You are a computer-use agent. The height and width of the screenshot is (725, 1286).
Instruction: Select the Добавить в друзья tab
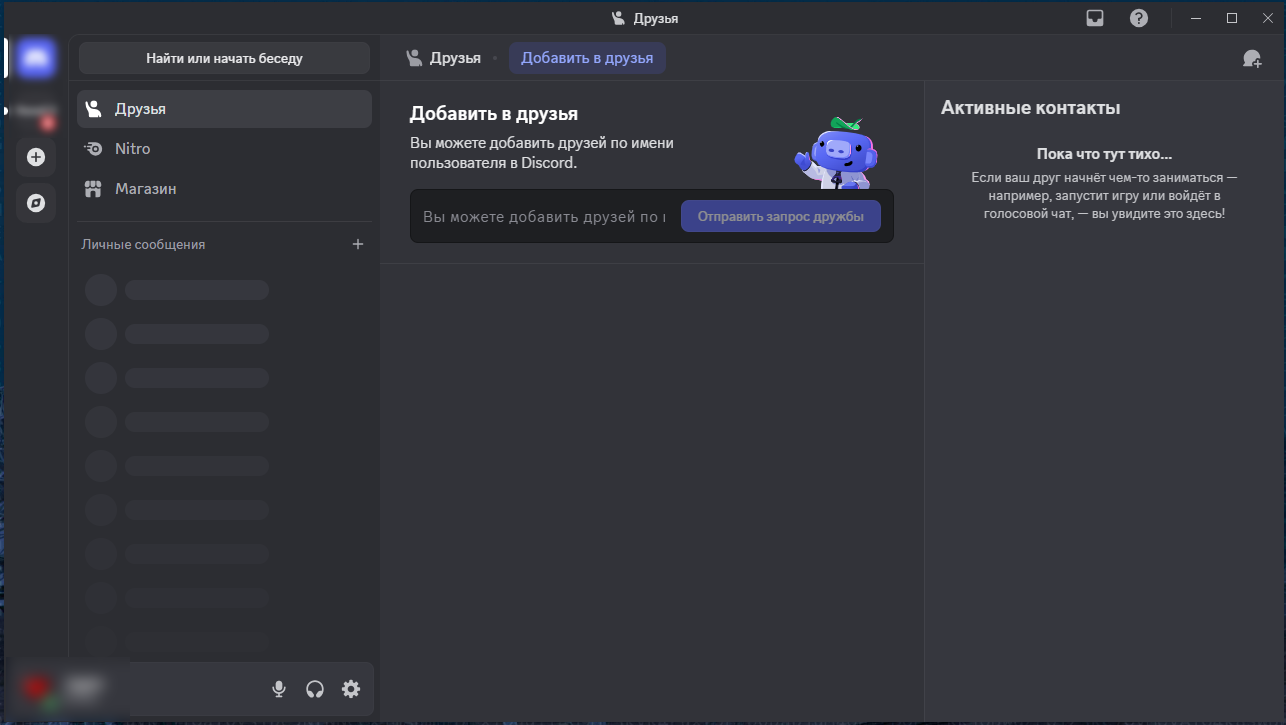(x=587, y=58)
